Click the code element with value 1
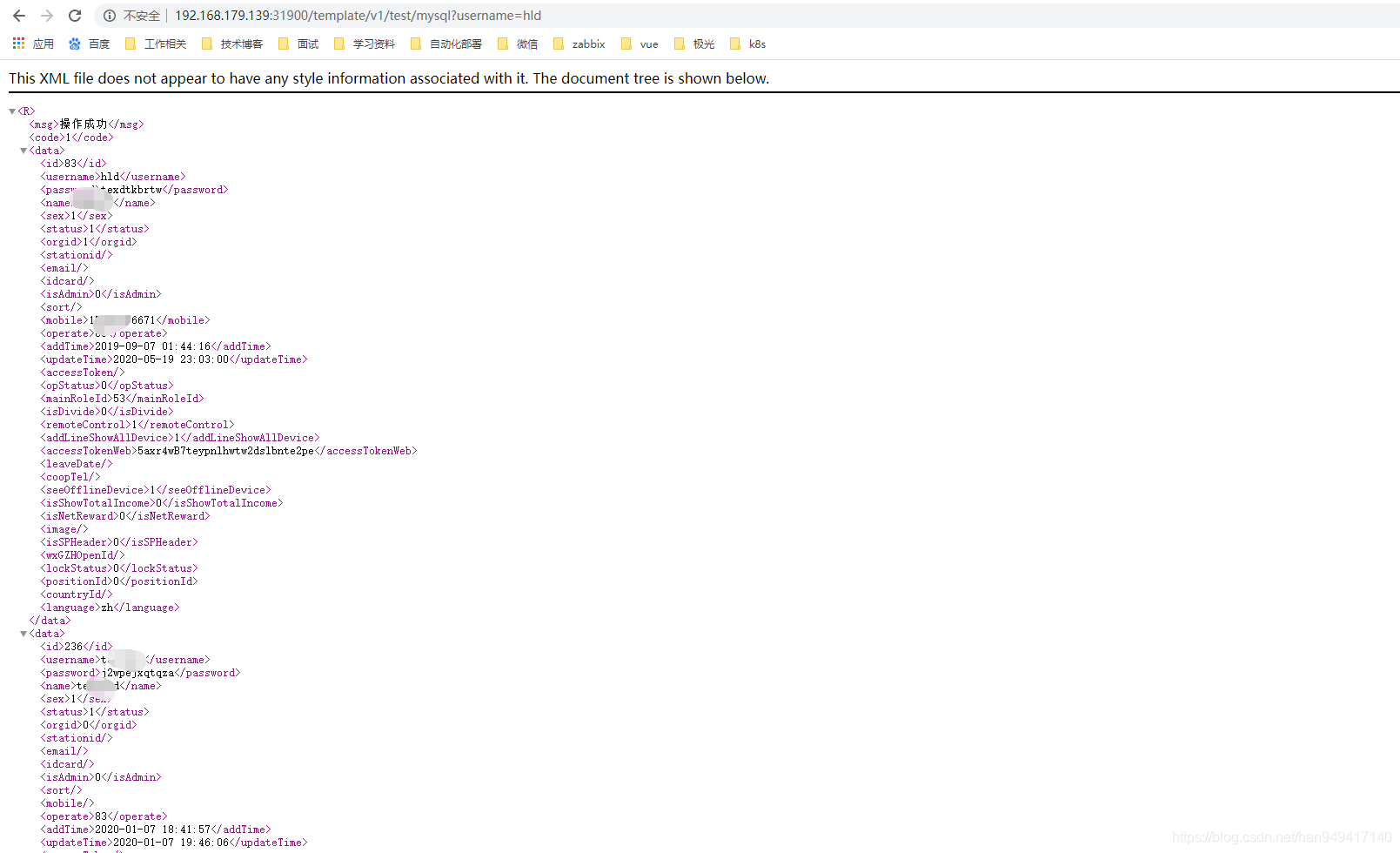Screen dimensions: 1400x853 pyautogui.click(x=71, y=138)
